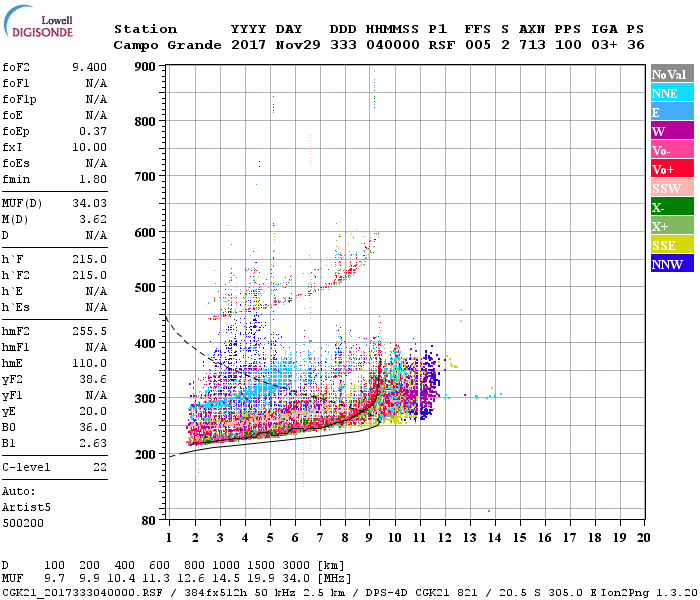
Task: Select the Vo- pink legend swatch
Action: point(672,150)
